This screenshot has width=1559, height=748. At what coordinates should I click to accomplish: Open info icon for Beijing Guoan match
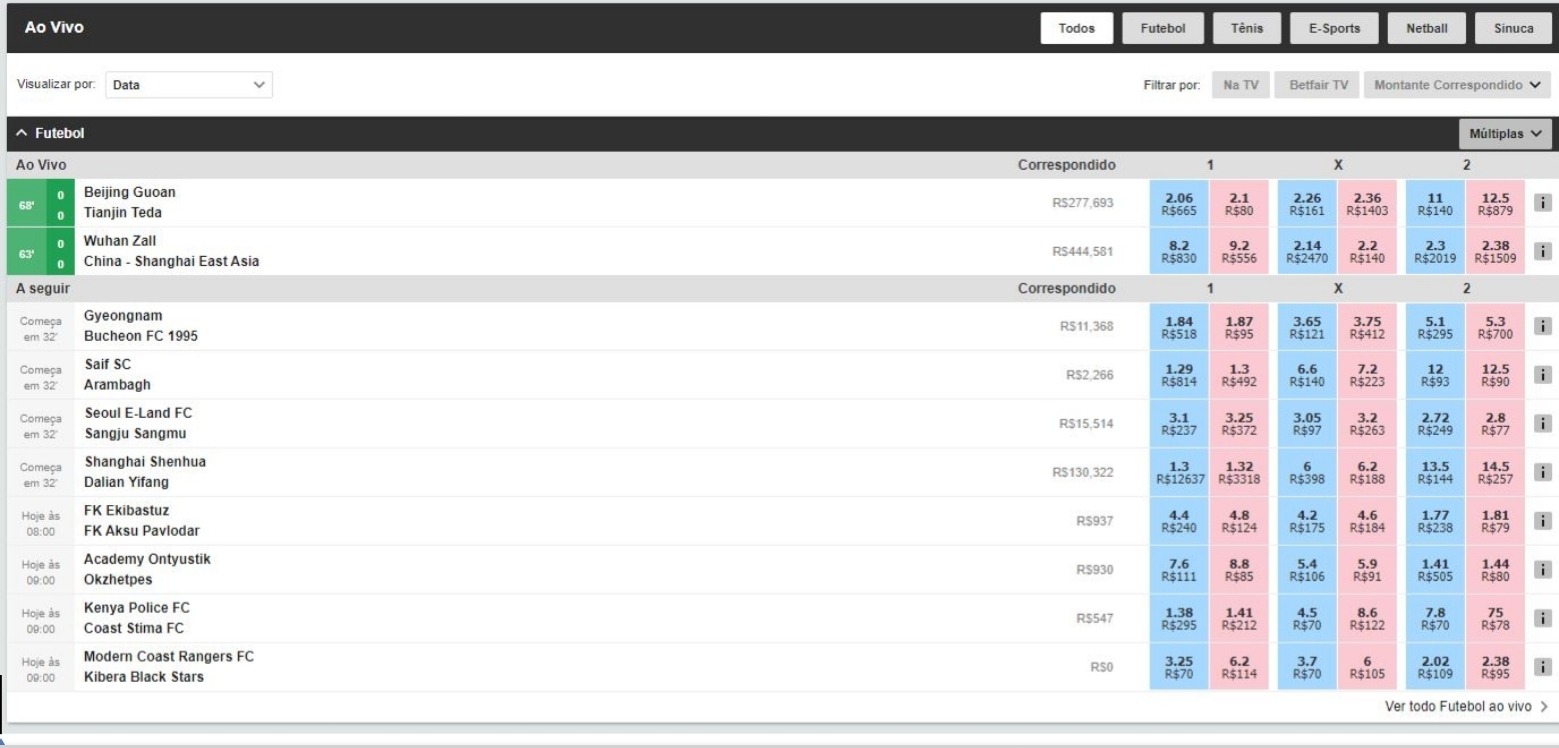1542,203
